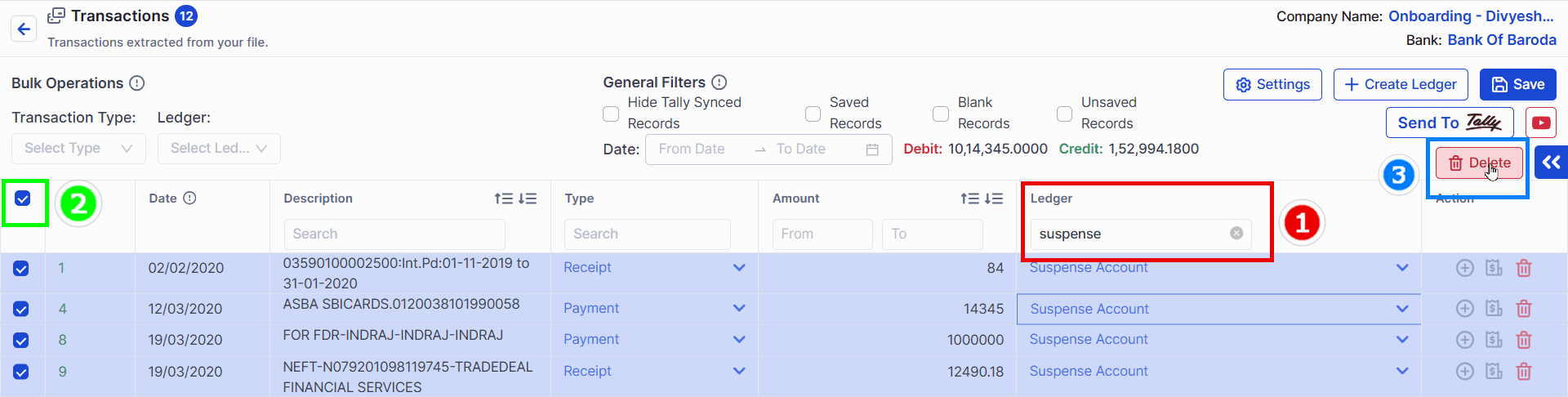The height and width of the screenshot is (397, 1568).
Task: Sort Amount column ascending
Action: (x=969, y=198)
